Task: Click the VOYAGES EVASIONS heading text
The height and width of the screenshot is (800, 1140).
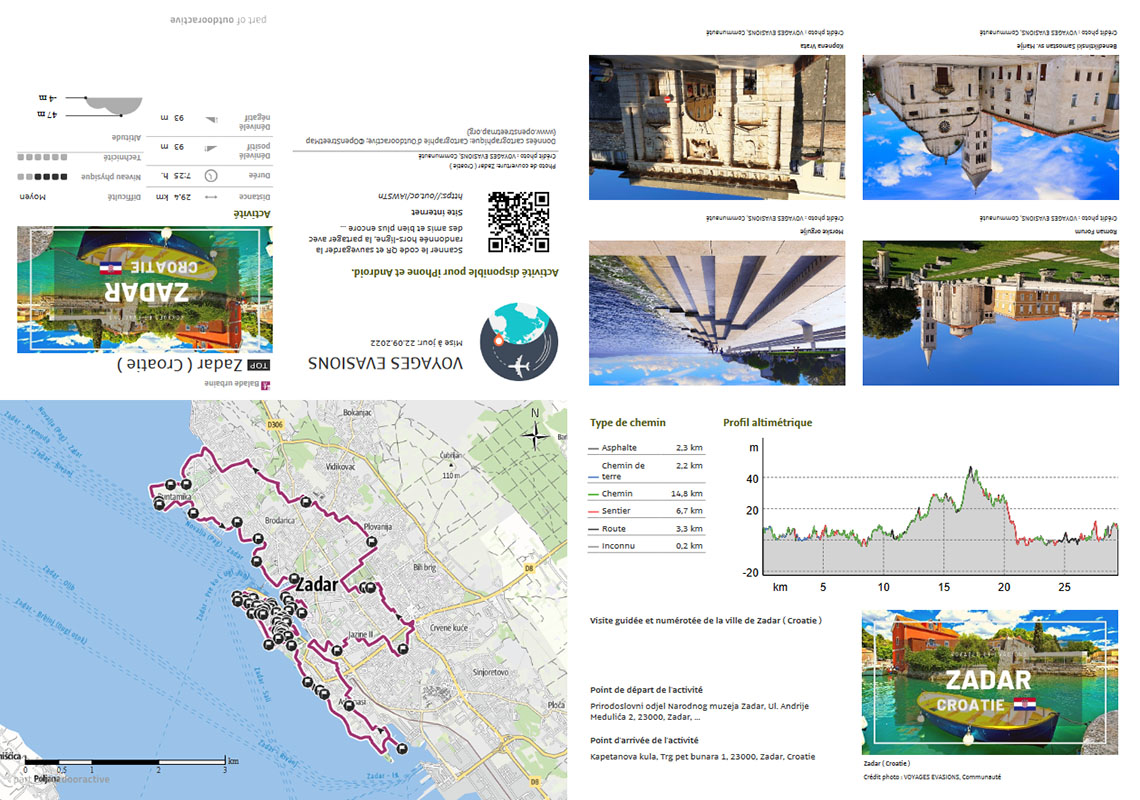Action: tap(385, 363)
